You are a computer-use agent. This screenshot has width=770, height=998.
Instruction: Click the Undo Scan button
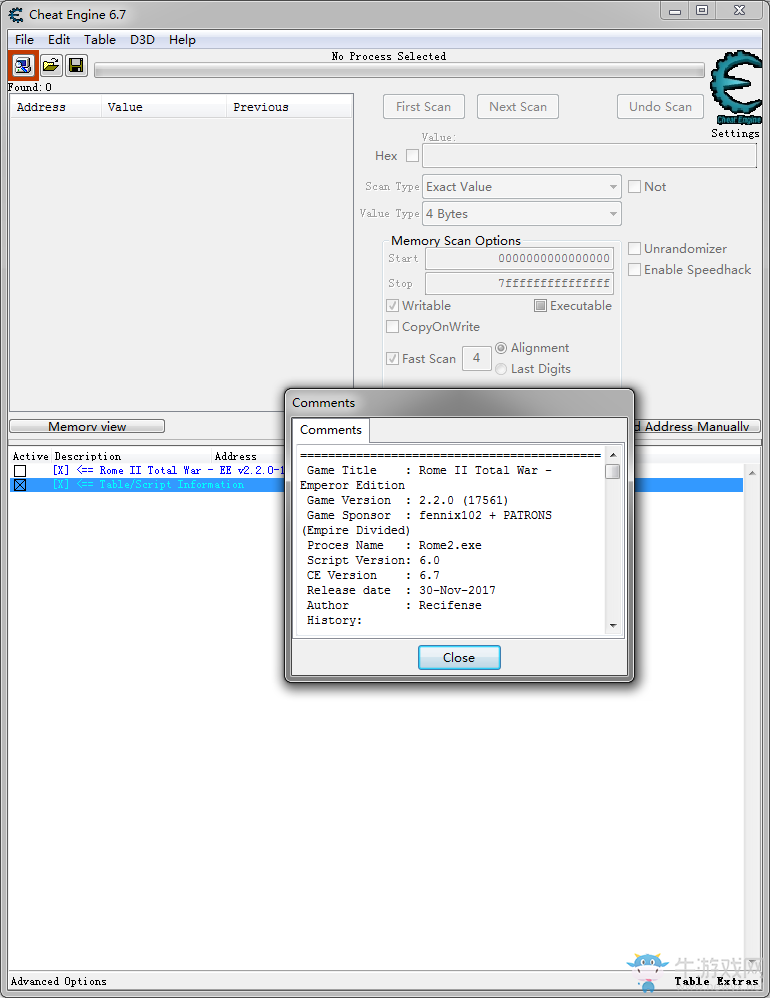pyautogui.click(x=661, y=106)
